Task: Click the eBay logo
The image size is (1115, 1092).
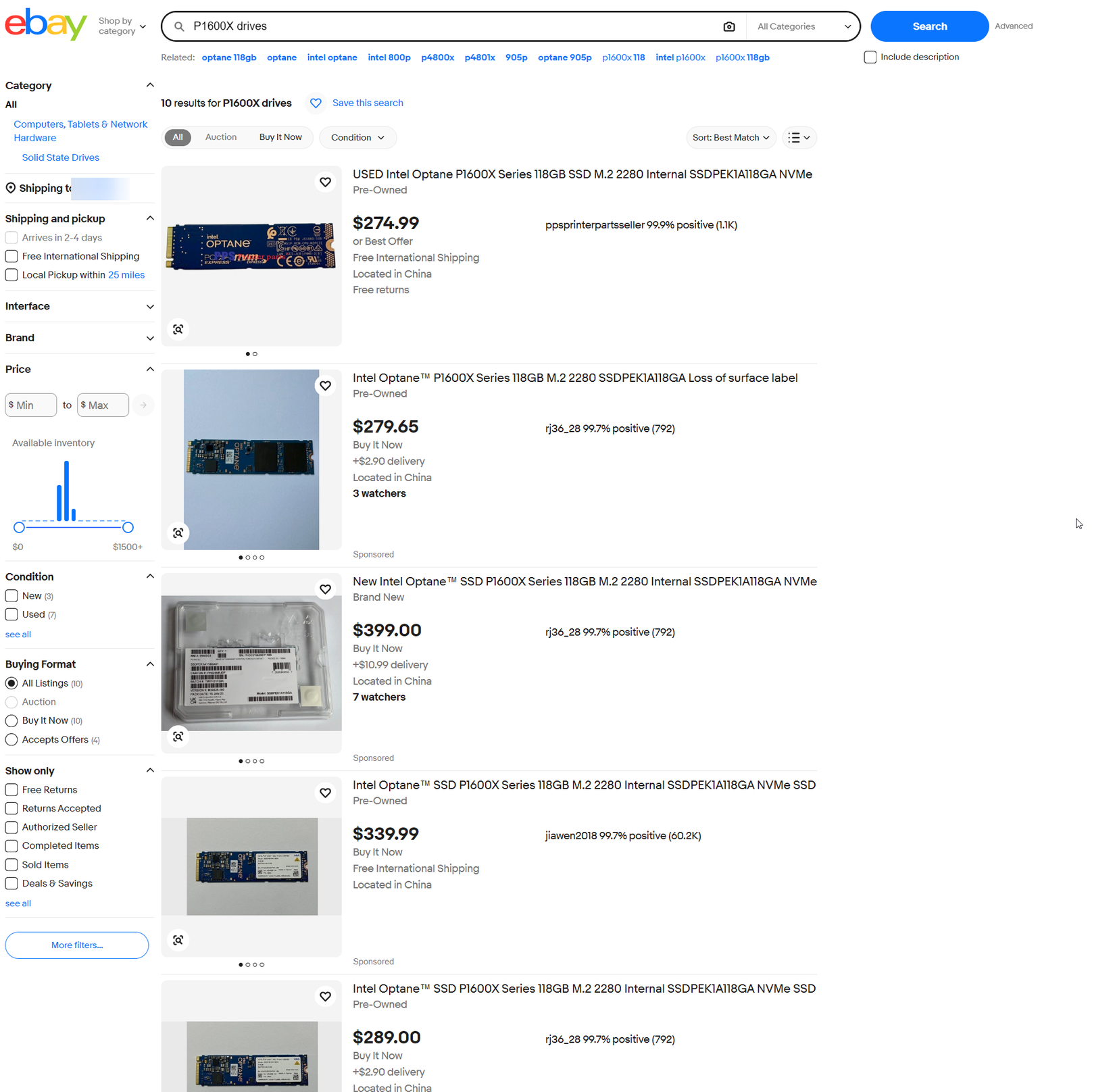Action: [x=46, y=24]
